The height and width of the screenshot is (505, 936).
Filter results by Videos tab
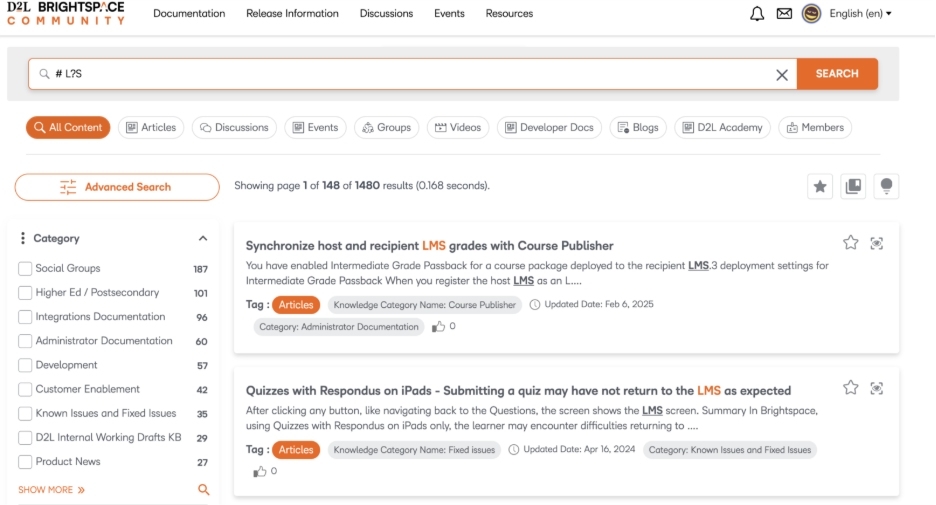click(x=458, y=127)
